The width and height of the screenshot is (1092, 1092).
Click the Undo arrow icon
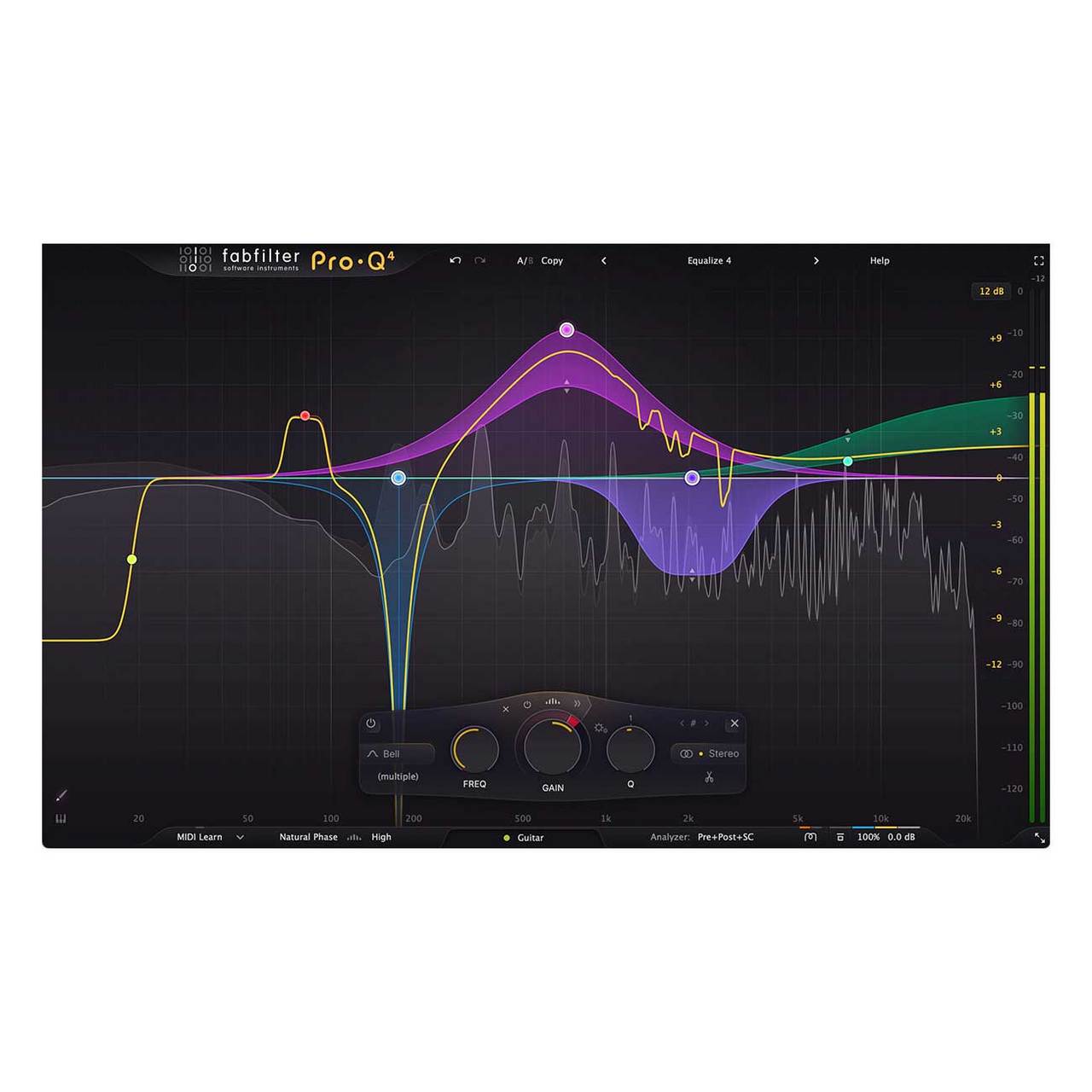(x=456, y=260)
